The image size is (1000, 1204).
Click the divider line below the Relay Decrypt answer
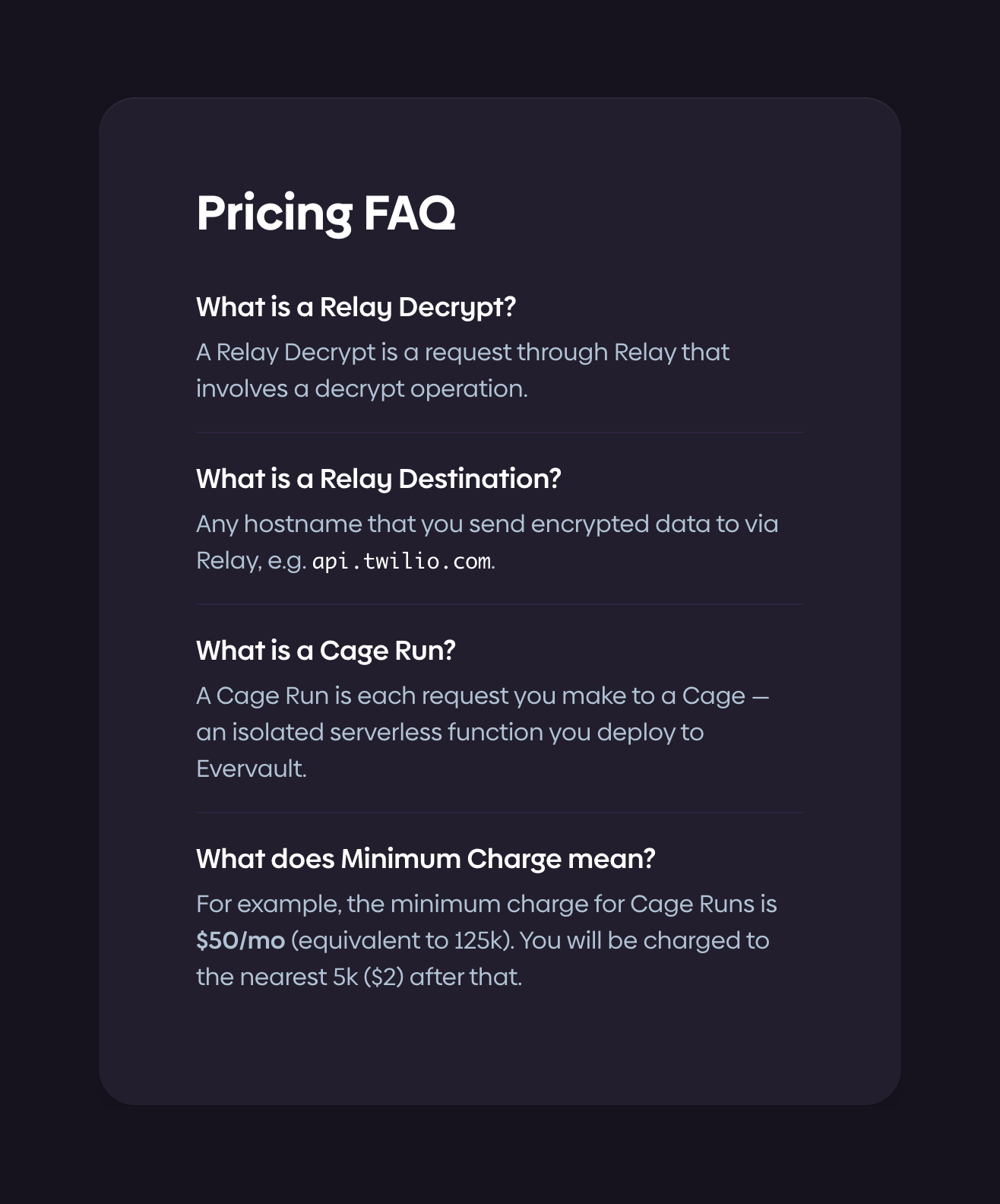click(x=500, y=432)
